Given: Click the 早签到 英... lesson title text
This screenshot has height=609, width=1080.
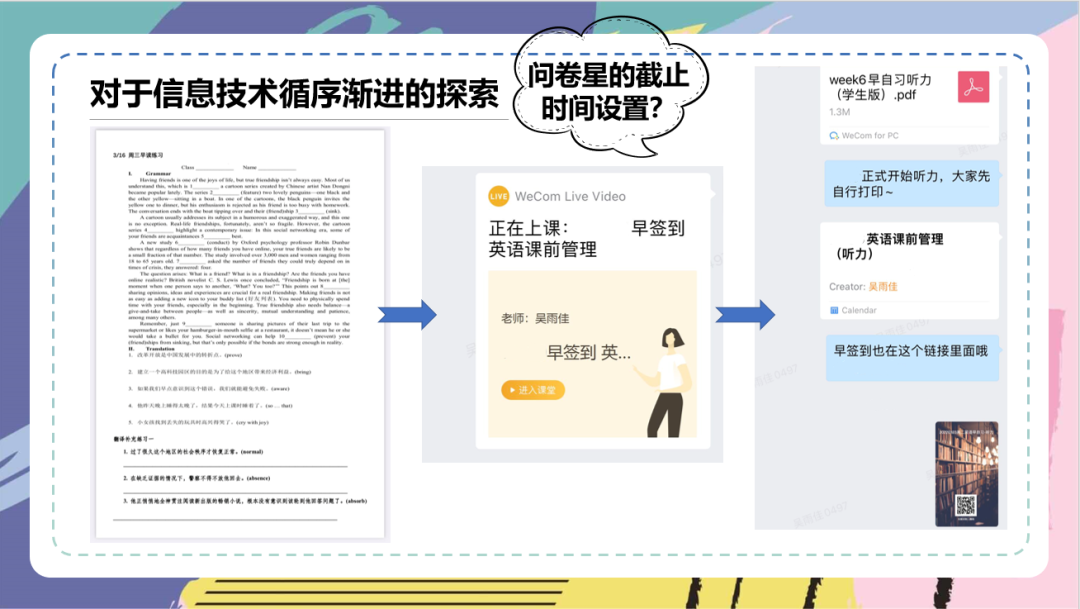Looking at the screenshot, I should tap(588, 353).
